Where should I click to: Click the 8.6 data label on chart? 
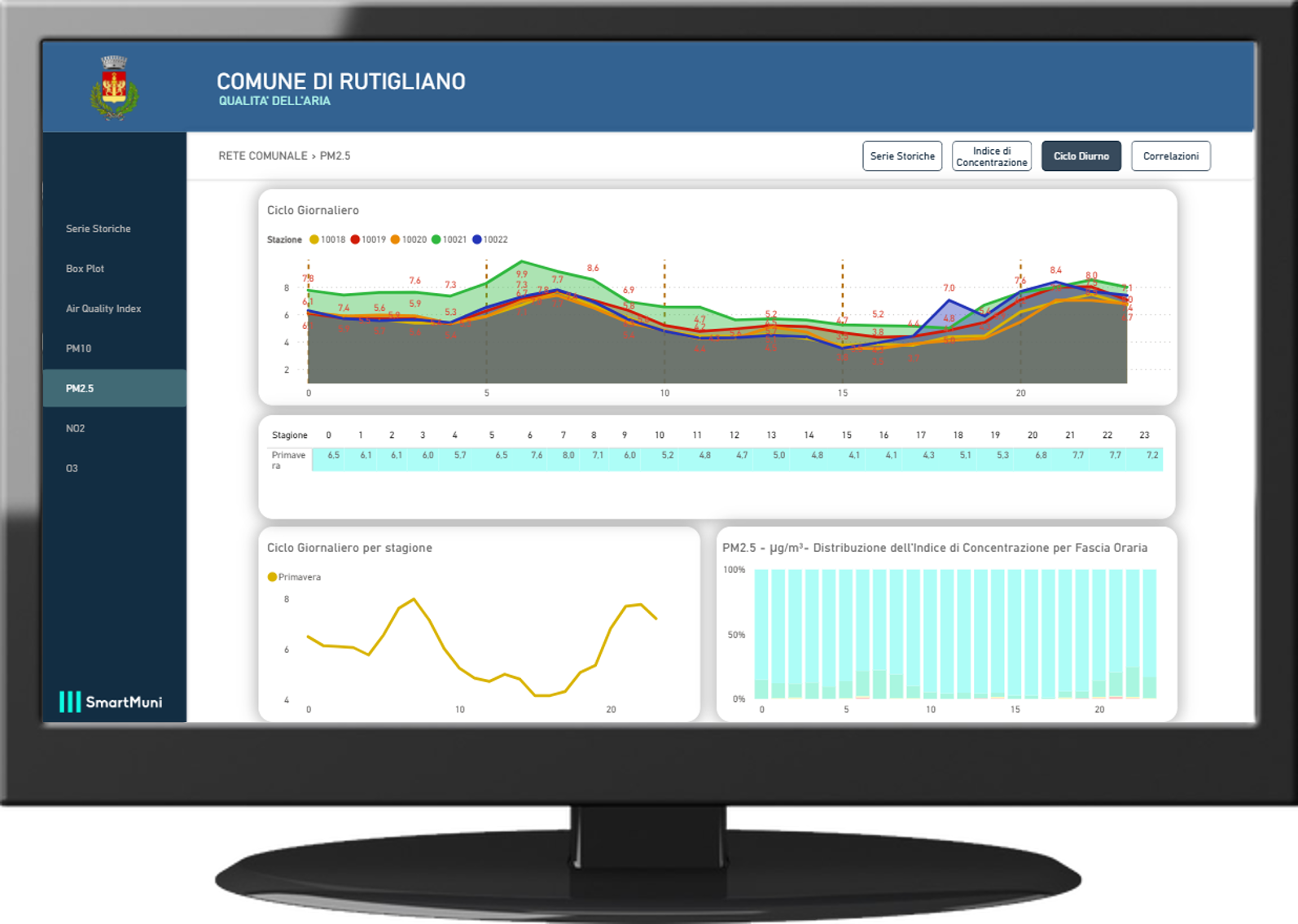(x=593, y=268)
